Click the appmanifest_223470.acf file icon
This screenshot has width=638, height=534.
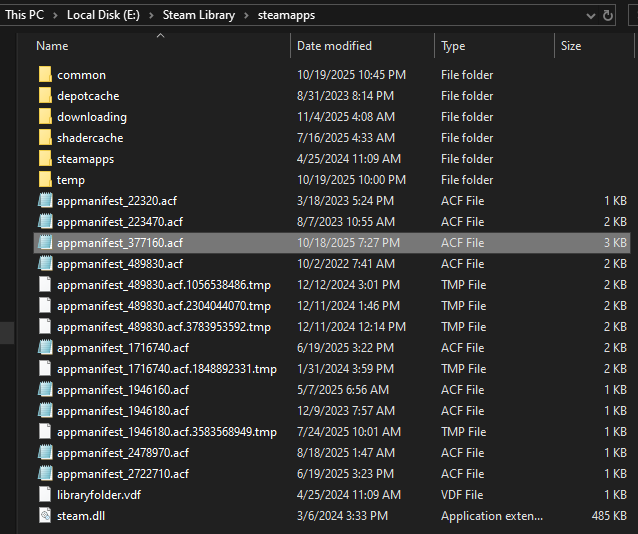click(x=45, y=222)
